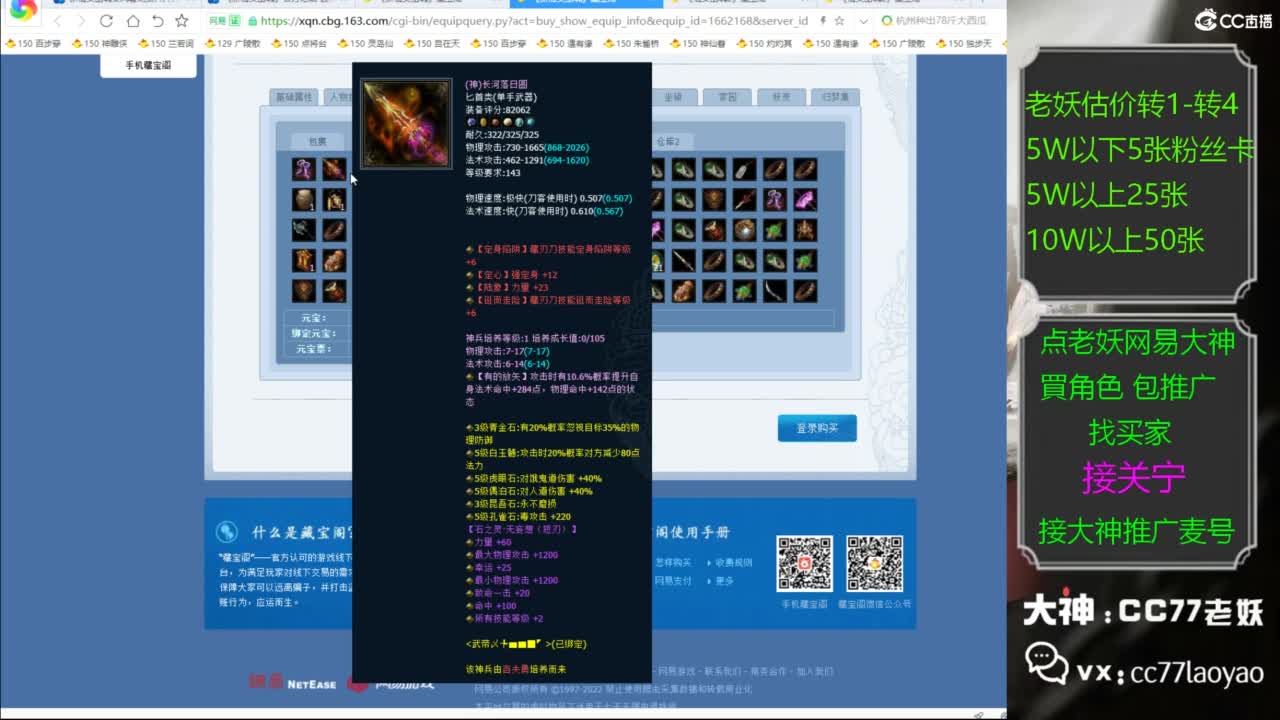Open the 150 自在天 bookmark
Viewport: 1280px width, 720px height.
tap(432, 44)
